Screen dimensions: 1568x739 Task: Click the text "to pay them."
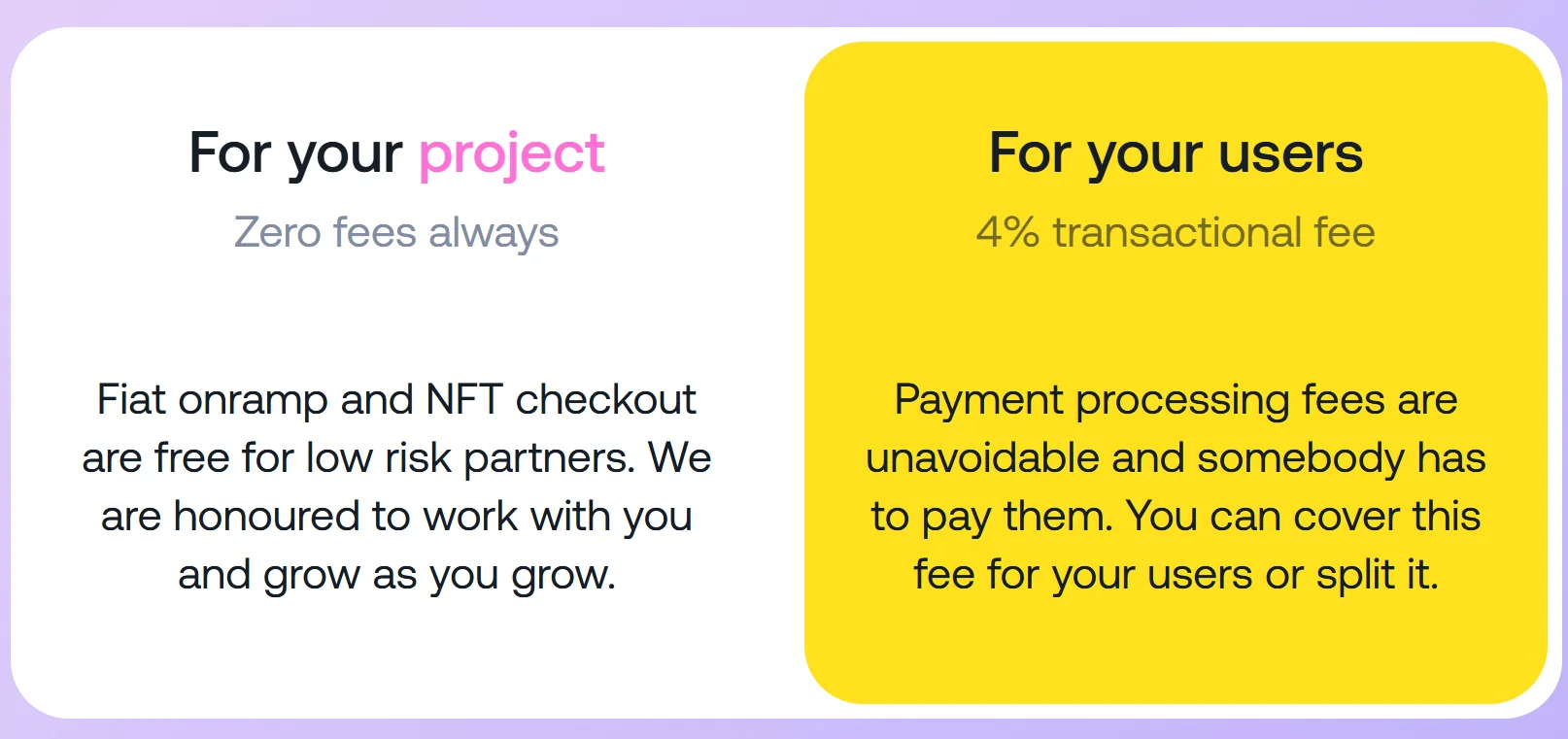pyautogui.click(x=991, y=517)
